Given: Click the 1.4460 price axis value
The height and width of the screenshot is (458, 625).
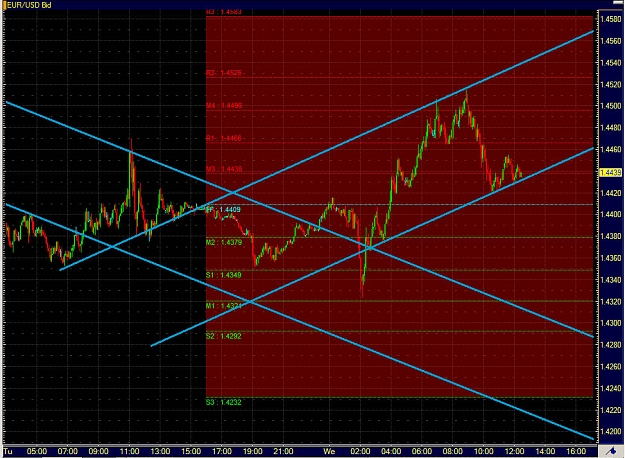Looking at the screenshot, I should tap(611, 149).
